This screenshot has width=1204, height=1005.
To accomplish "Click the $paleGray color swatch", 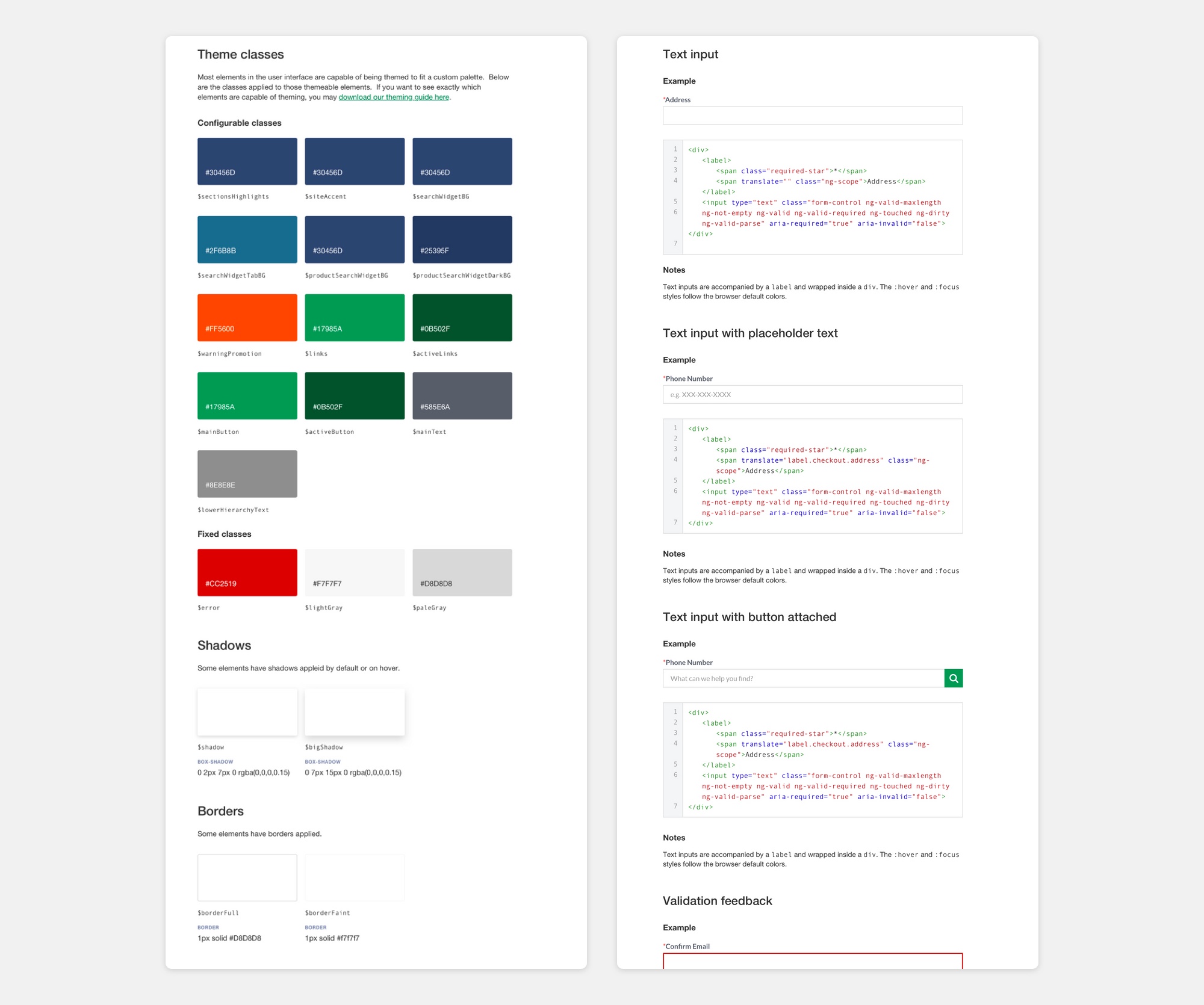I will click(x=462, y=572).
